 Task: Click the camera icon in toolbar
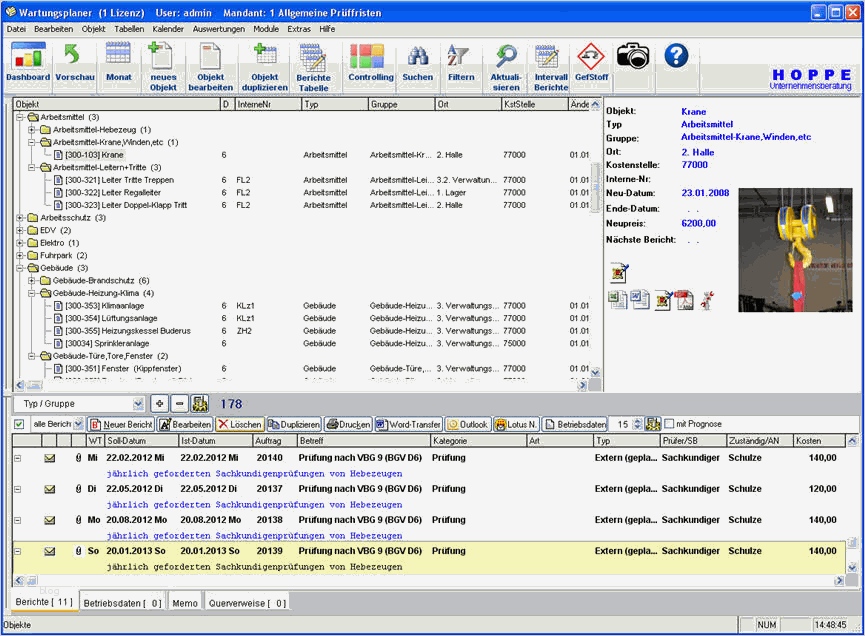tap(632, 56)
